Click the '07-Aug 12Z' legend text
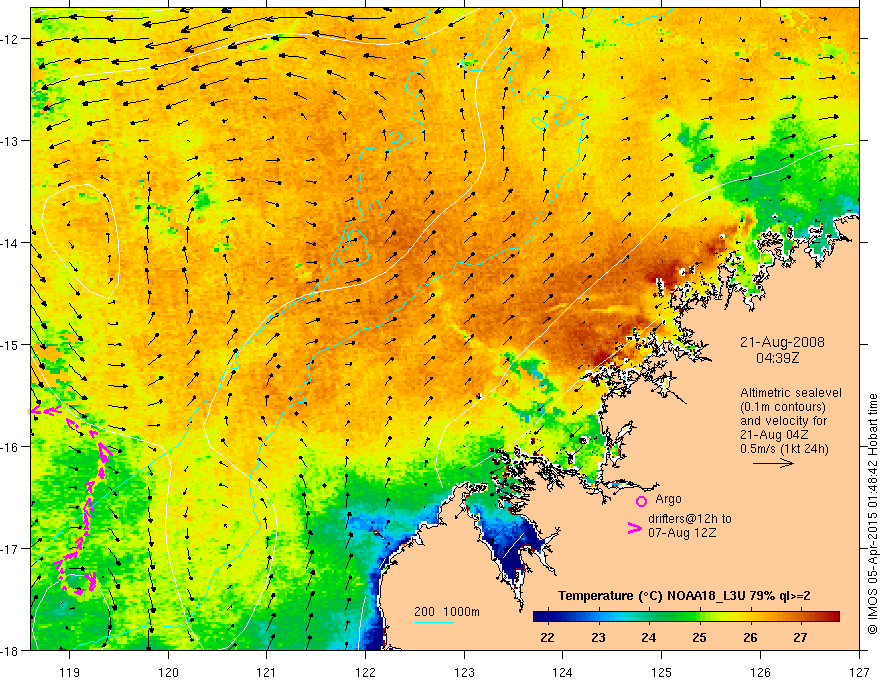Viewport: 880px width, 680px height. pos(682,533)
